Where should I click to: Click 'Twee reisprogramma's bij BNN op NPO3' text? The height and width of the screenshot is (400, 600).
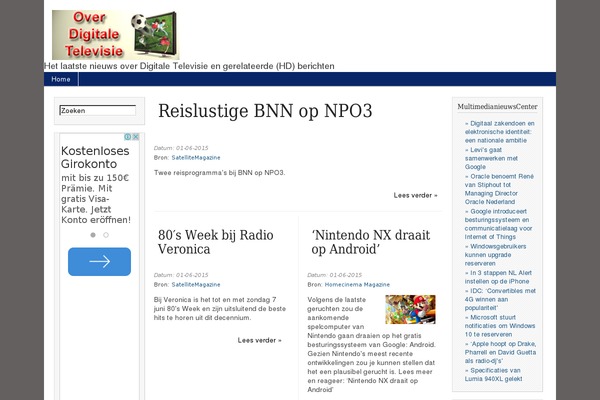click(x=219, y=173)
